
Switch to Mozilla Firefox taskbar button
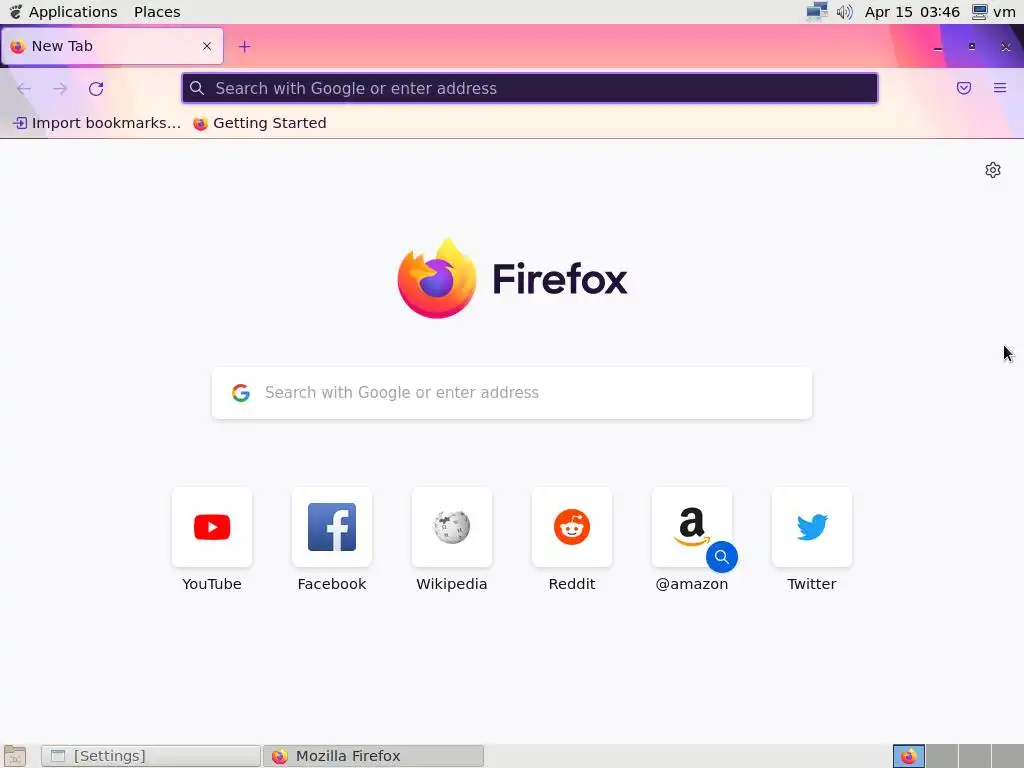click(x=374, y=756)
